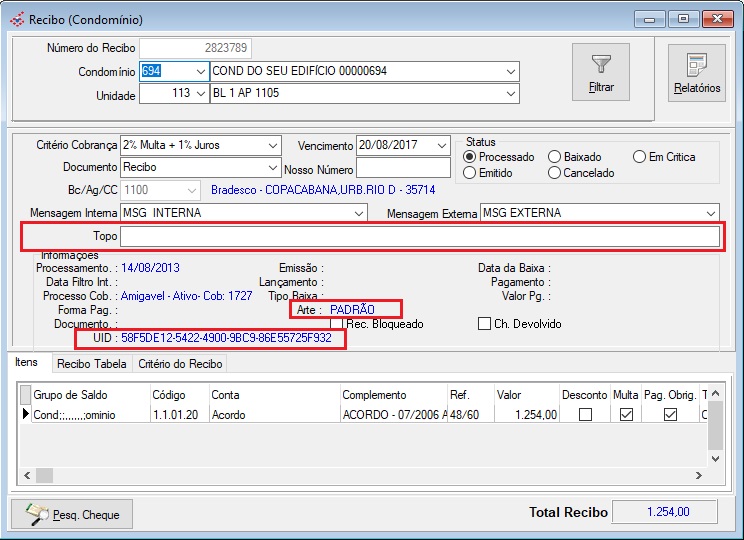Click the Filtrar funnel button
The height and width of the screenshot is (540, 744).
tap(601, 72)
